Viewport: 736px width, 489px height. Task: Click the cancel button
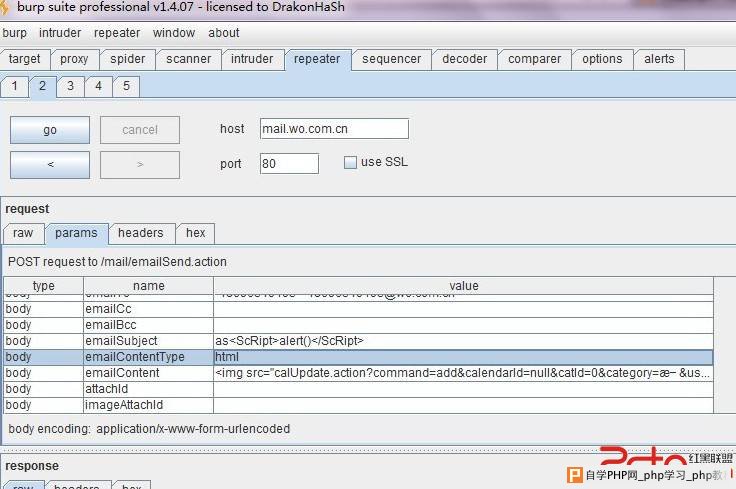[140, 130]
